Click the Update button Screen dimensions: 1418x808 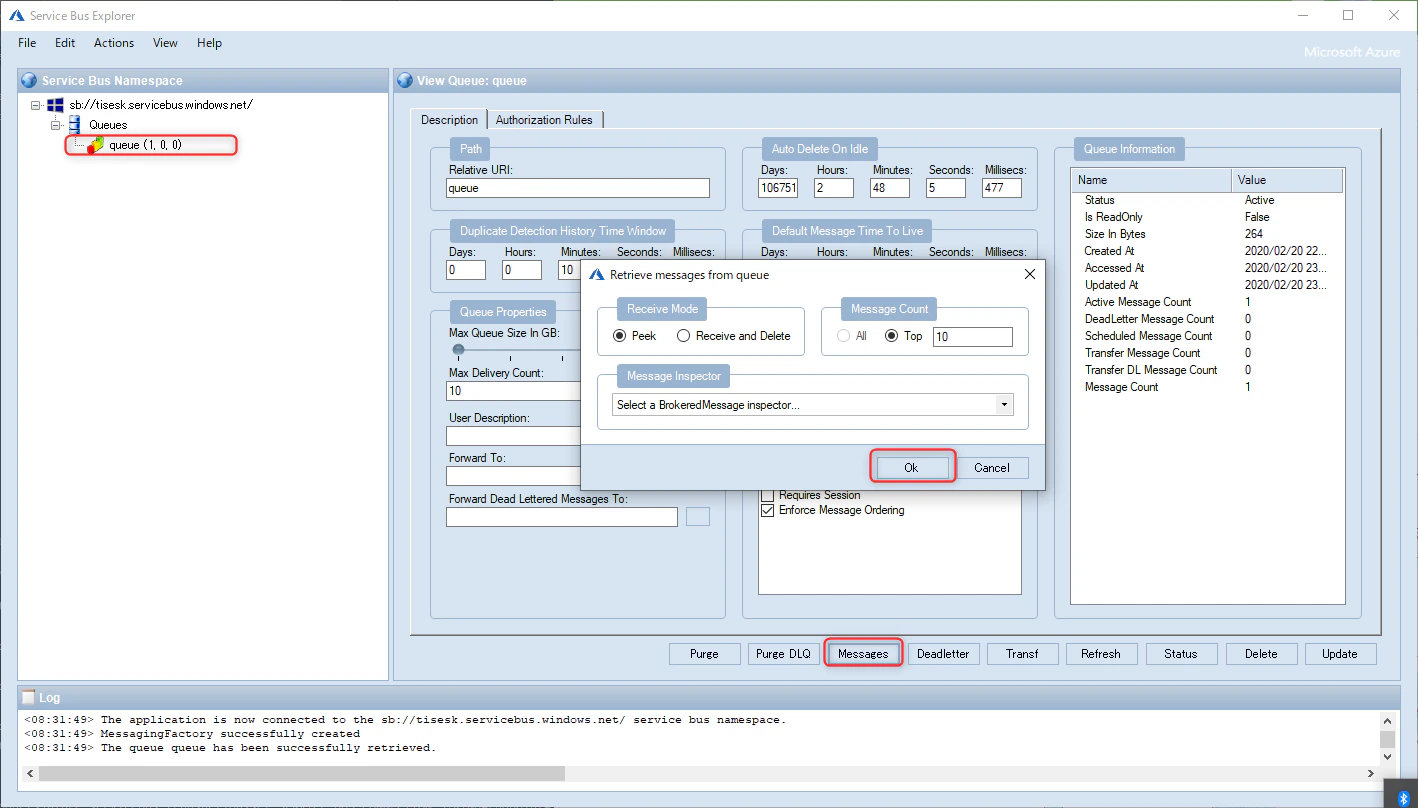(1340, 654)
